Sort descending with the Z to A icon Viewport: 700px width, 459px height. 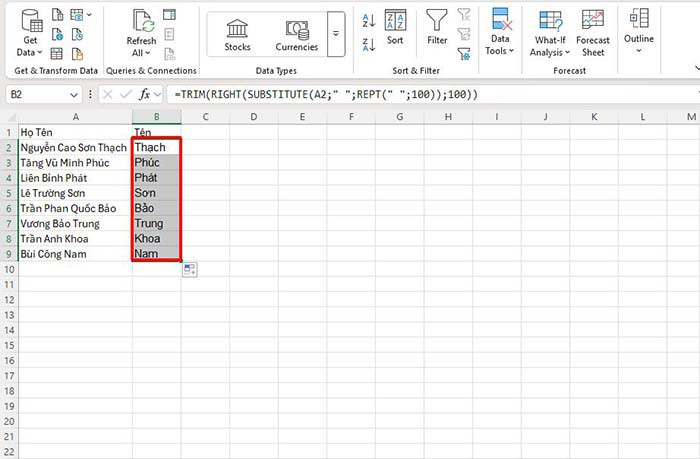click(x=368, y=42)
